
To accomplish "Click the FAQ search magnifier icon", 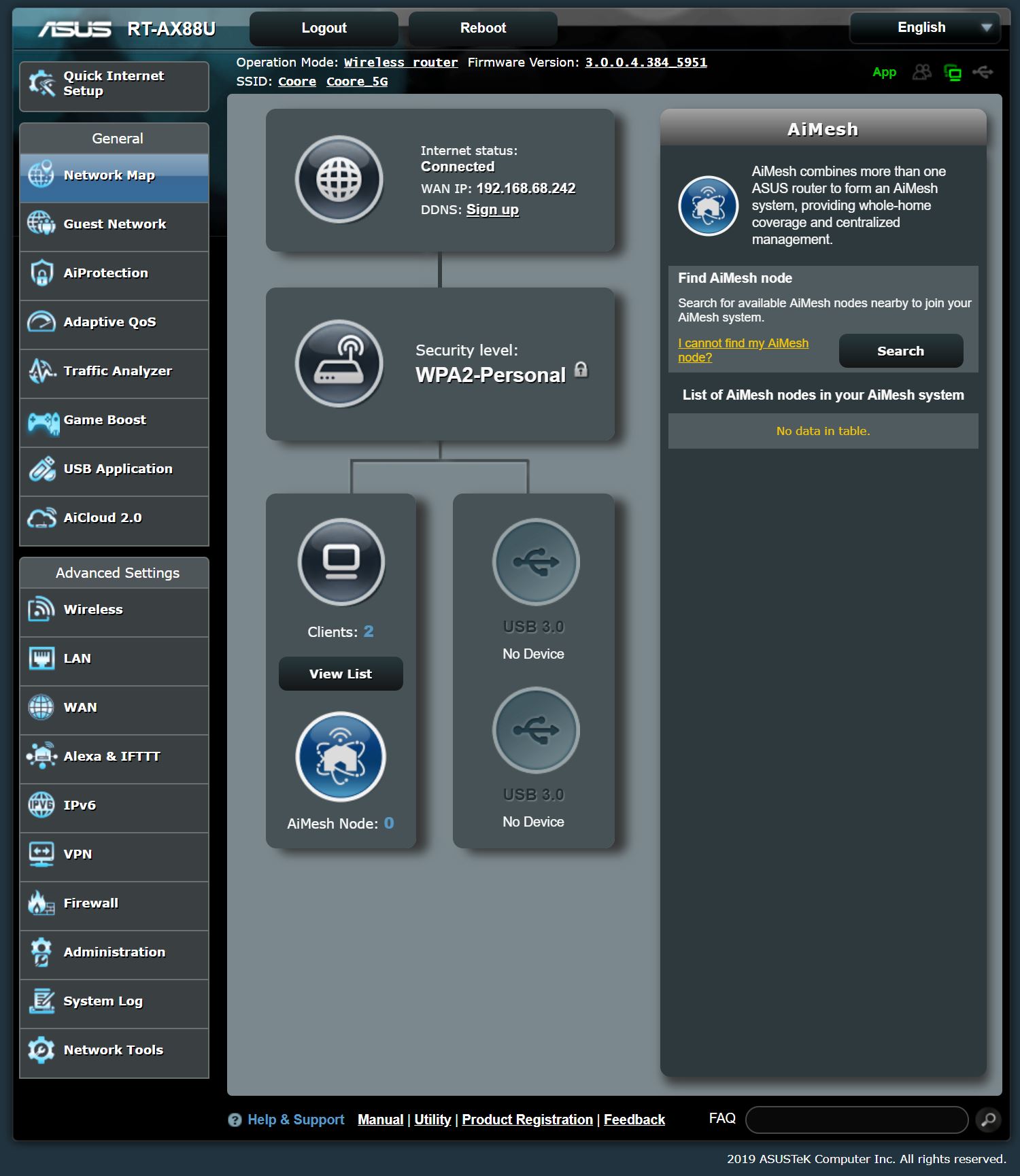I will coord(988,1120).
